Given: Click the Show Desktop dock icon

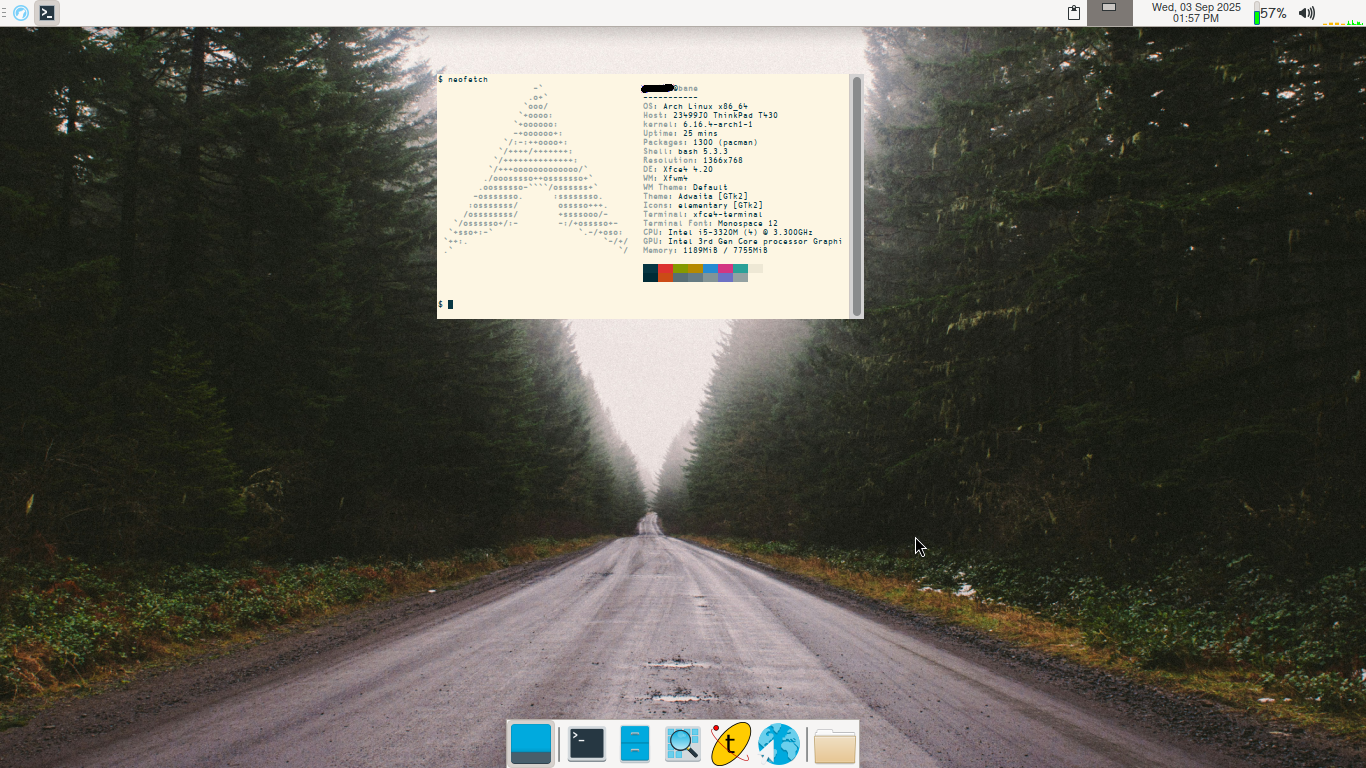Looking at the screenshot, I should 531,744.
